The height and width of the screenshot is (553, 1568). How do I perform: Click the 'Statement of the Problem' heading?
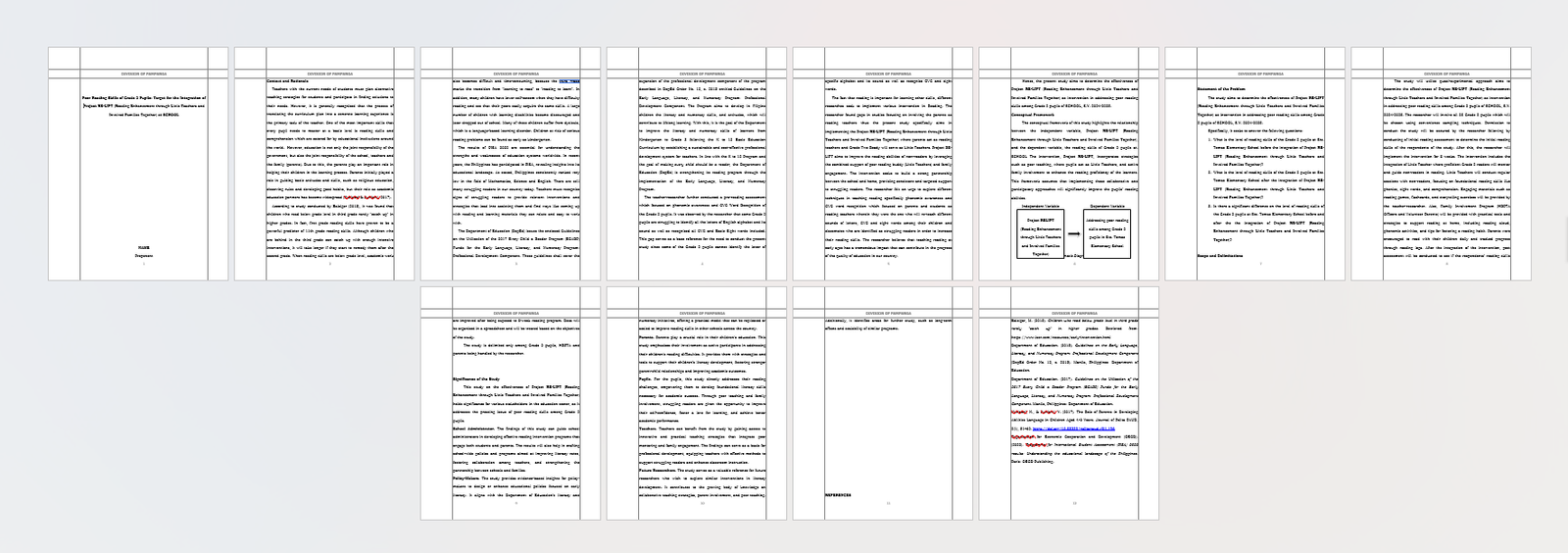[x=1219, y=89]
